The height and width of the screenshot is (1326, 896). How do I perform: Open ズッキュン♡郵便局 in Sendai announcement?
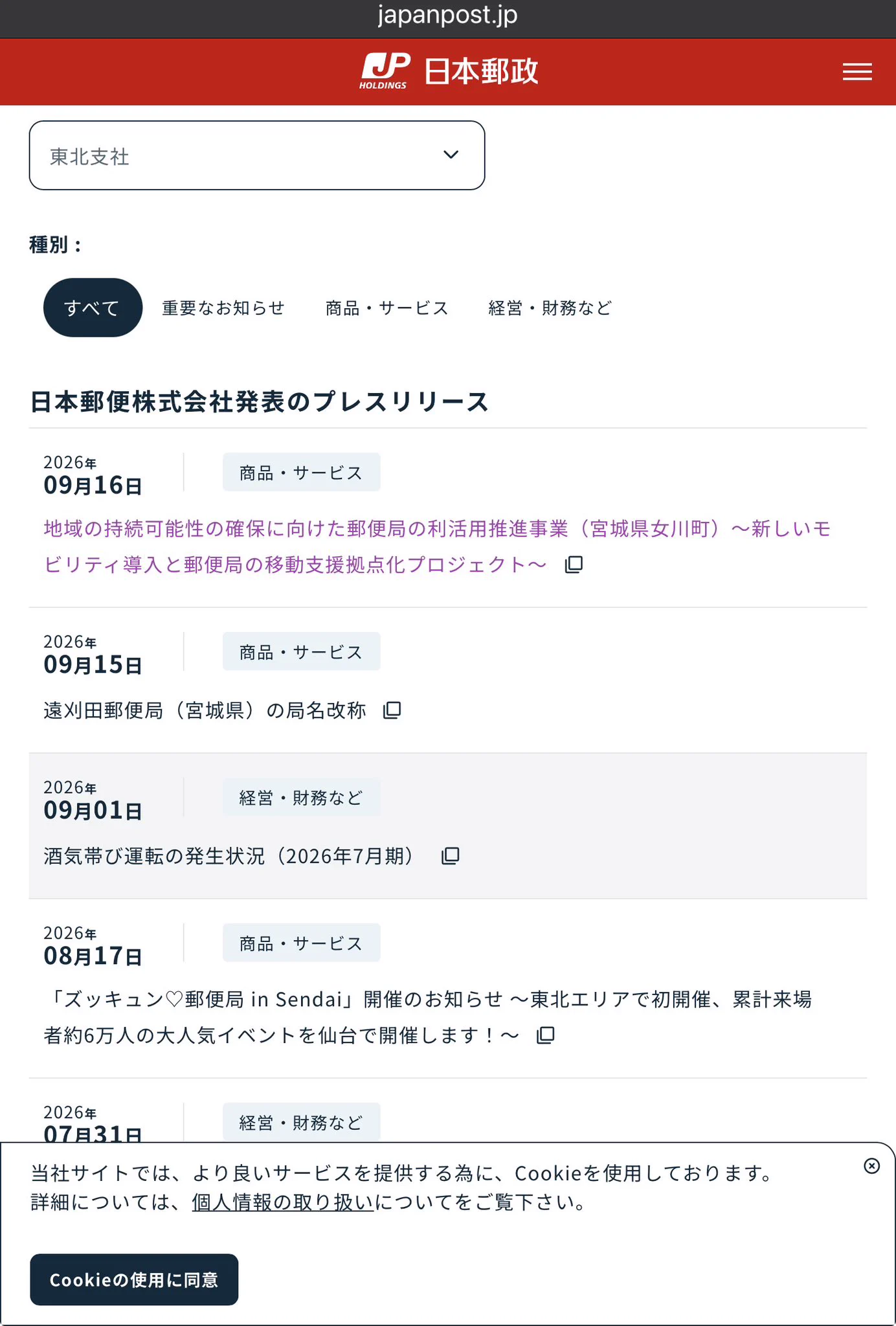coord(427,1017)
